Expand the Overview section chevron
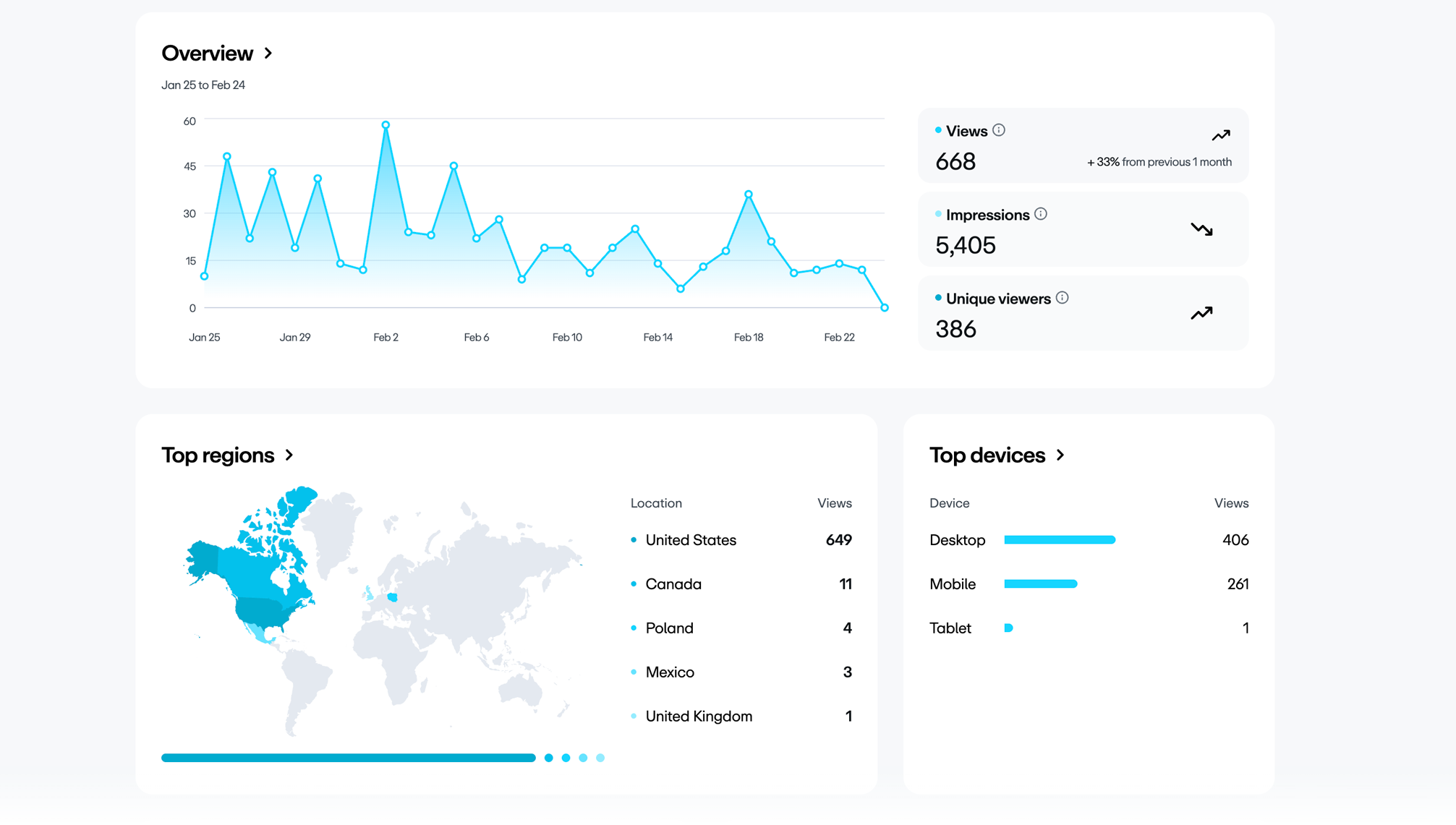The height and width of the screenshot is (825, 1456). coord(268,54)
